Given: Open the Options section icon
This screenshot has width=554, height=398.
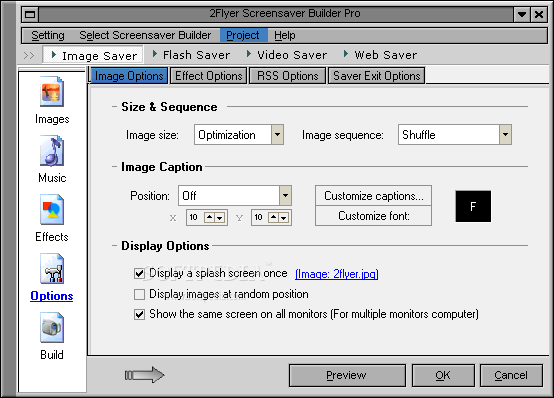Looking at the screenshot, I should (52, 269).
